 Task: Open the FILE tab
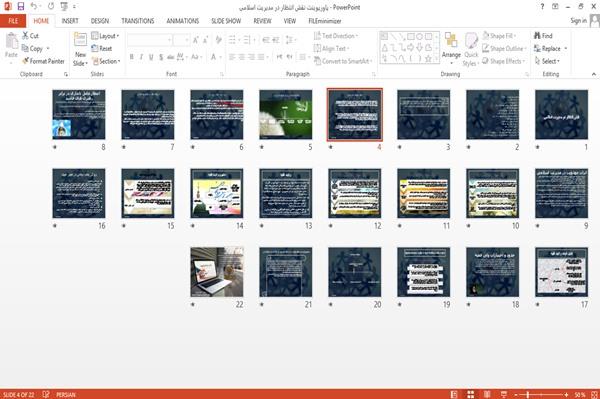point(13,21)
